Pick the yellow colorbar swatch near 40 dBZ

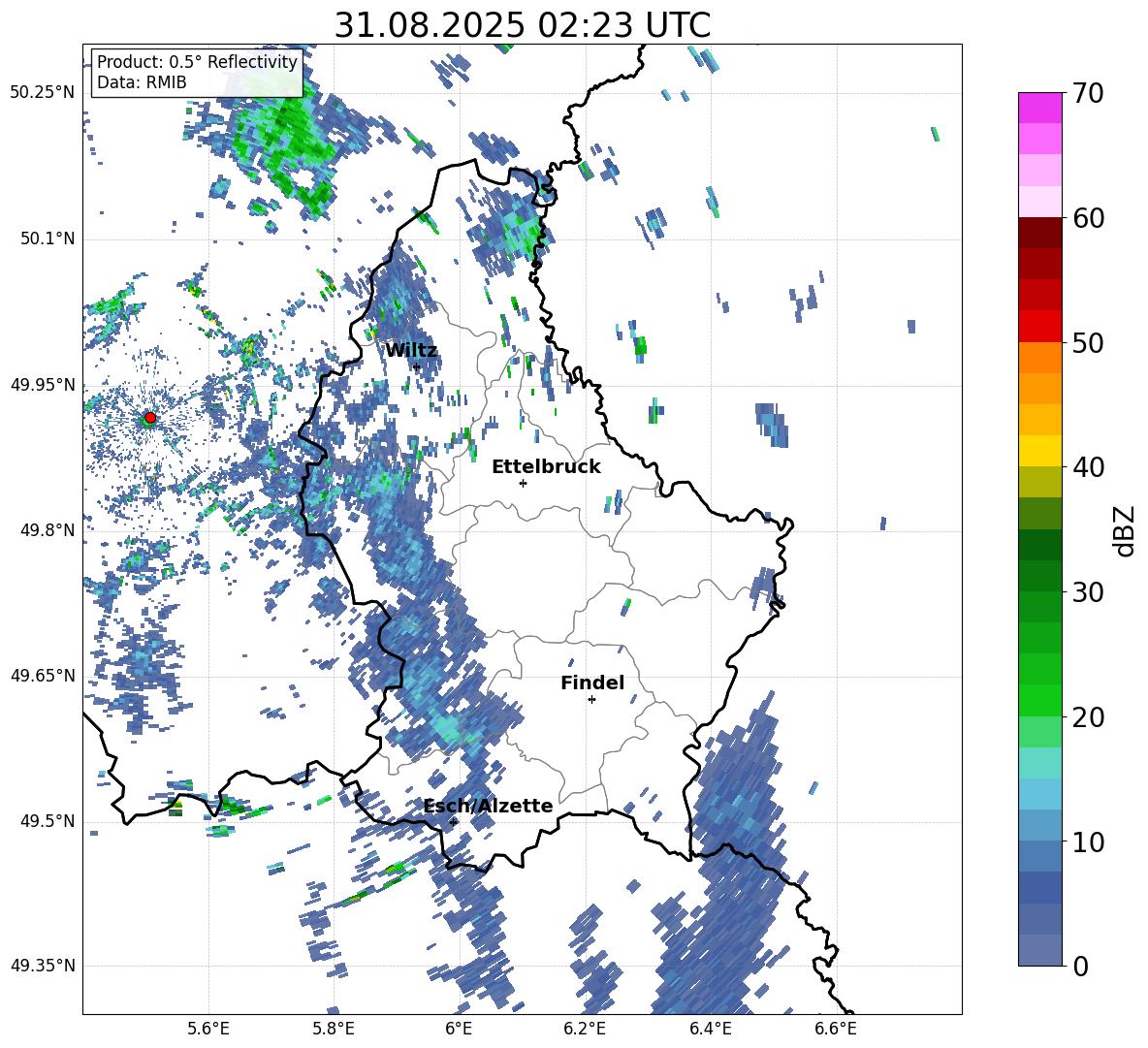(1039, 451)
